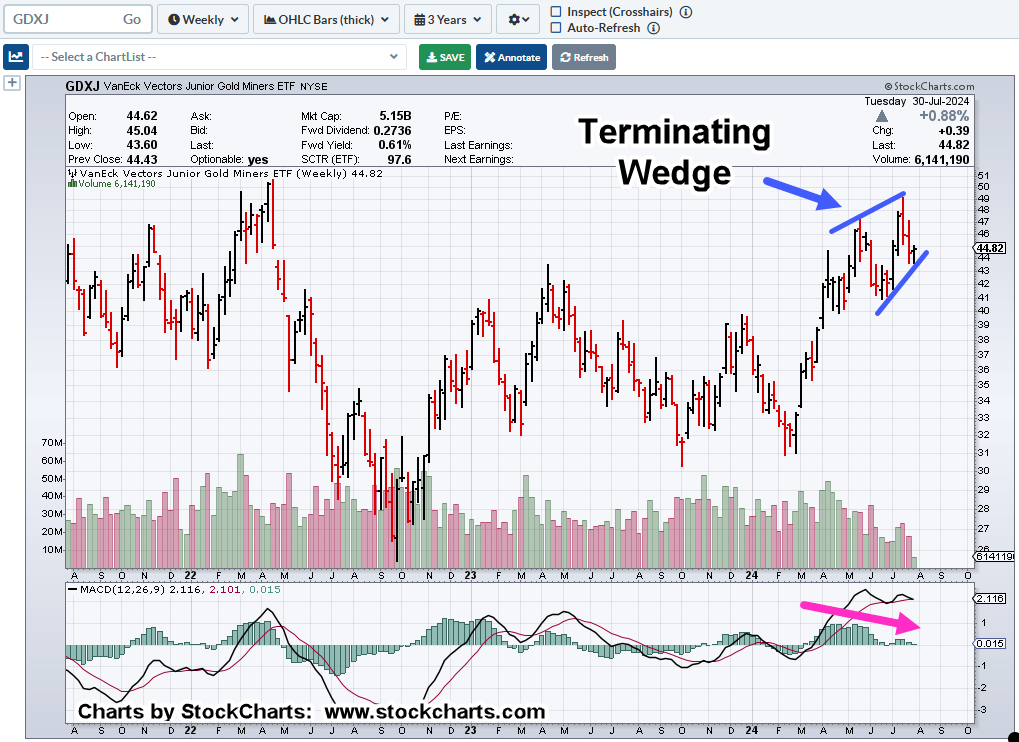Open the gear settings menu
The image size is (1019, 742).
tap(521, 19)
